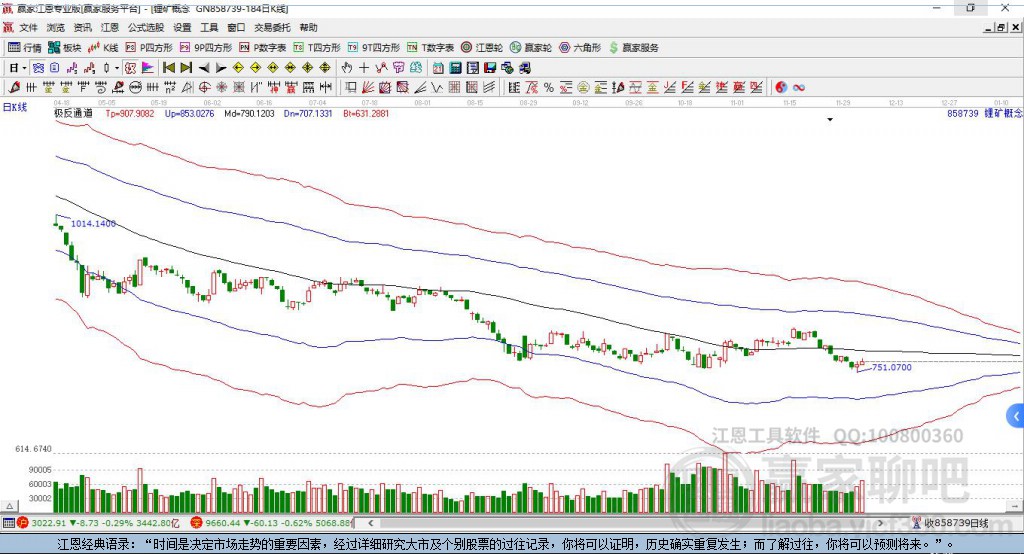Open the 帮助 menu
The width and height of the screenshot is (1024, 554).
point(308,27)
